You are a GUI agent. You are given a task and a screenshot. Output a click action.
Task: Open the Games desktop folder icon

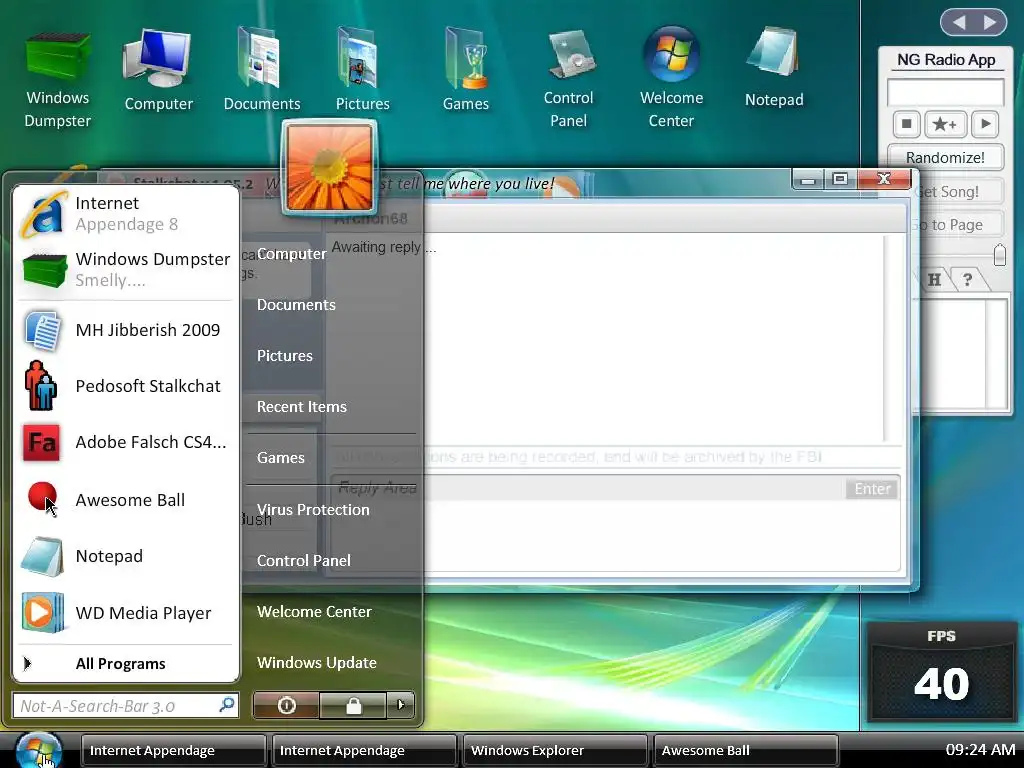point(466,69)
